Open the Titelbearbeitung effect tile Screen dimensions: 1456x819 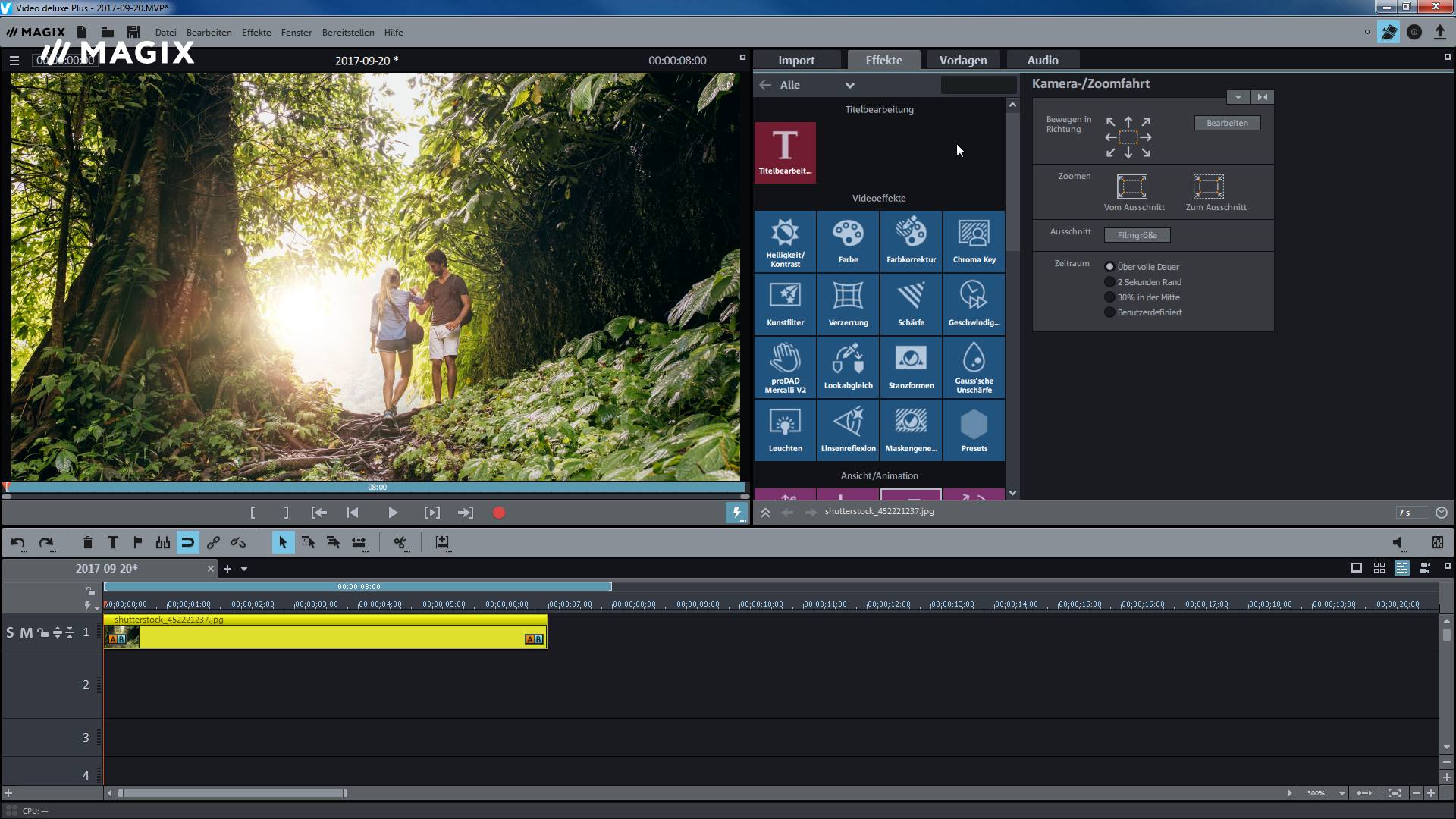click(785, 152)
